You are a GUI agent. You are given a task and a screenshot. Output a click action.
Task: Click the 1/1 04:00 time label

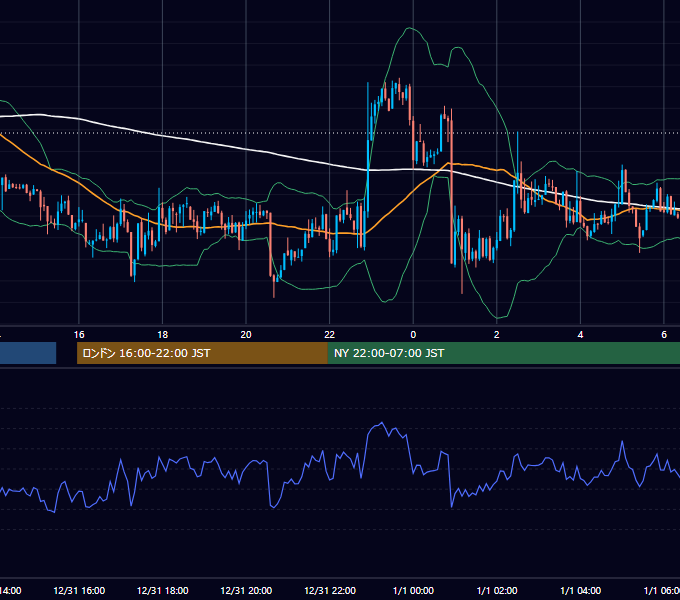coord(581,591)
